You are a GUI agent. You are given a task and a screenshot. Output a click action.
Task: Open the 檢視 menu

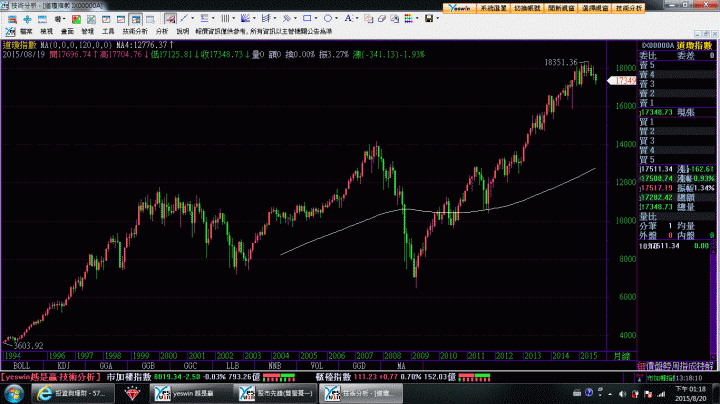coord(46,31)
